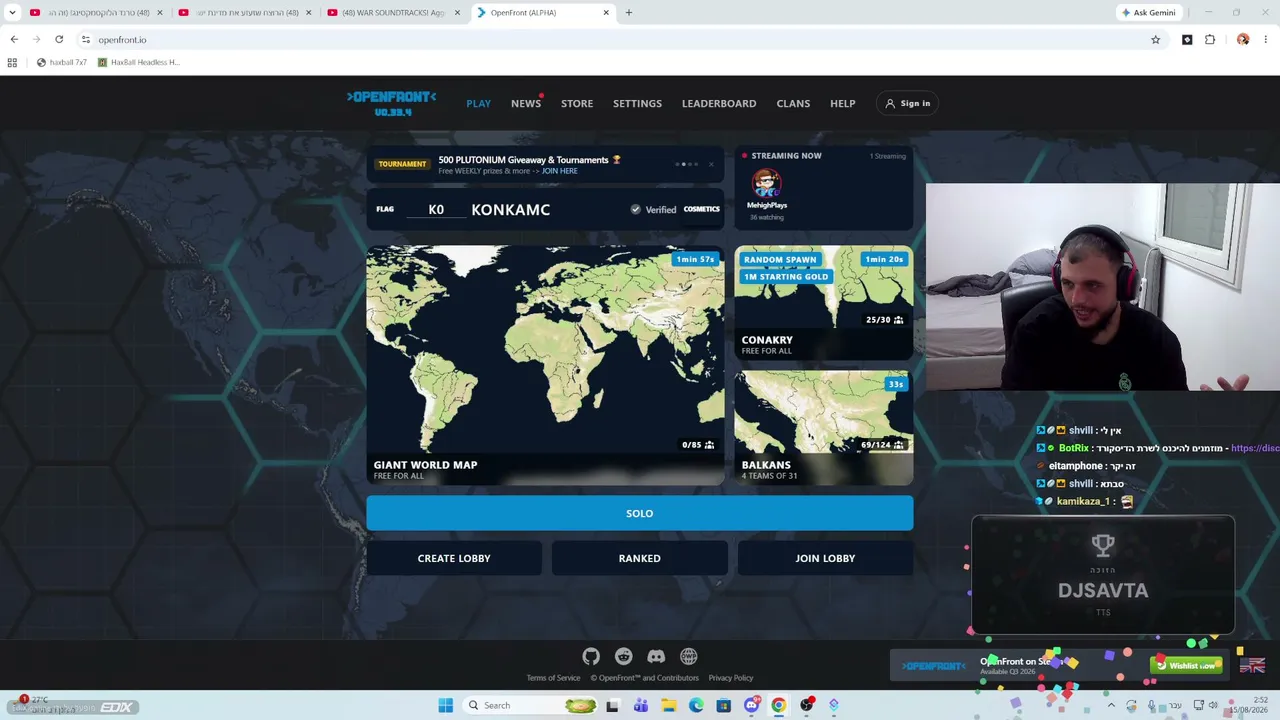Image resolution: width=1280 pixels, height=720 pixels.
Task: Click the Sign in button
Action: coord(908,103)
